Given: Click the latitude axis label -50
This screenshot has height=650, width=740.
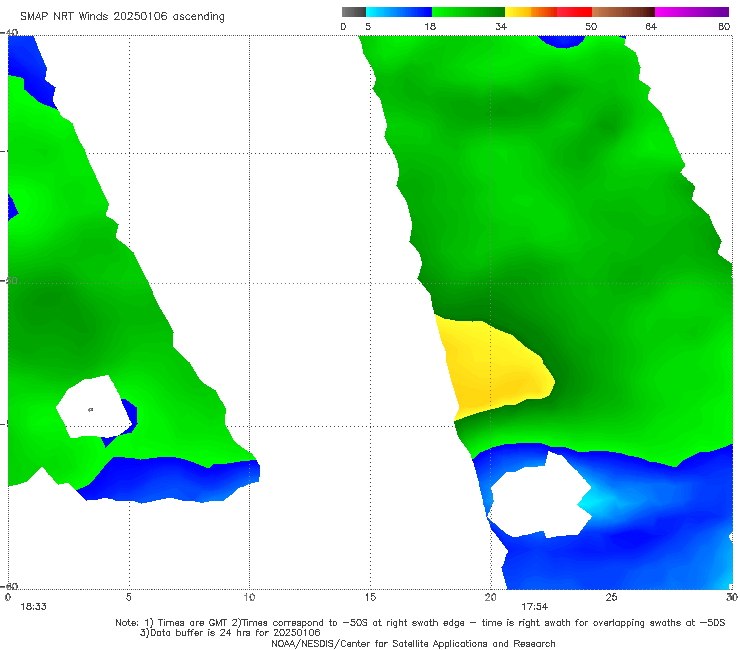Looking at the screenshot, I should coord(10,281).
